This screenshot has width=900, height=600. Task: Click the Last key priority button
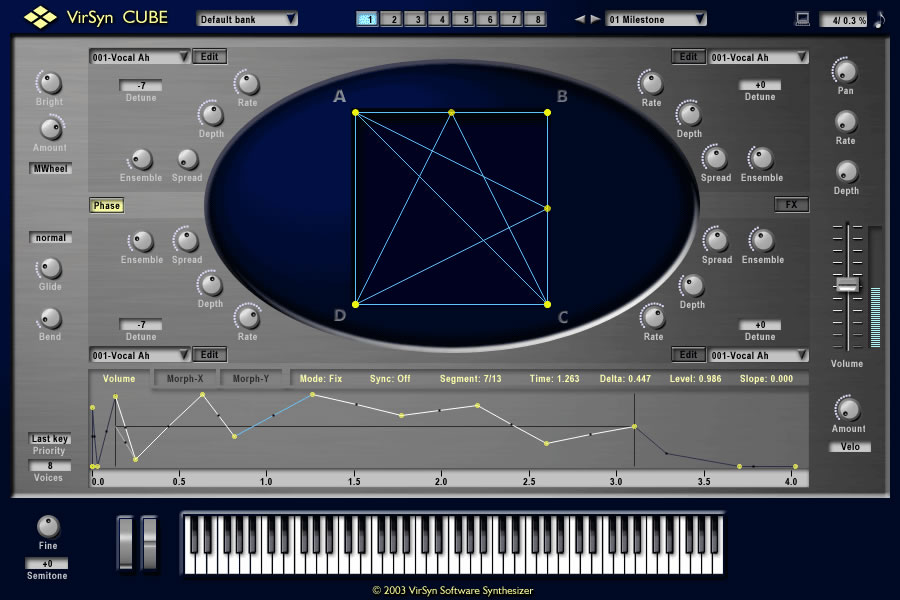50,439
